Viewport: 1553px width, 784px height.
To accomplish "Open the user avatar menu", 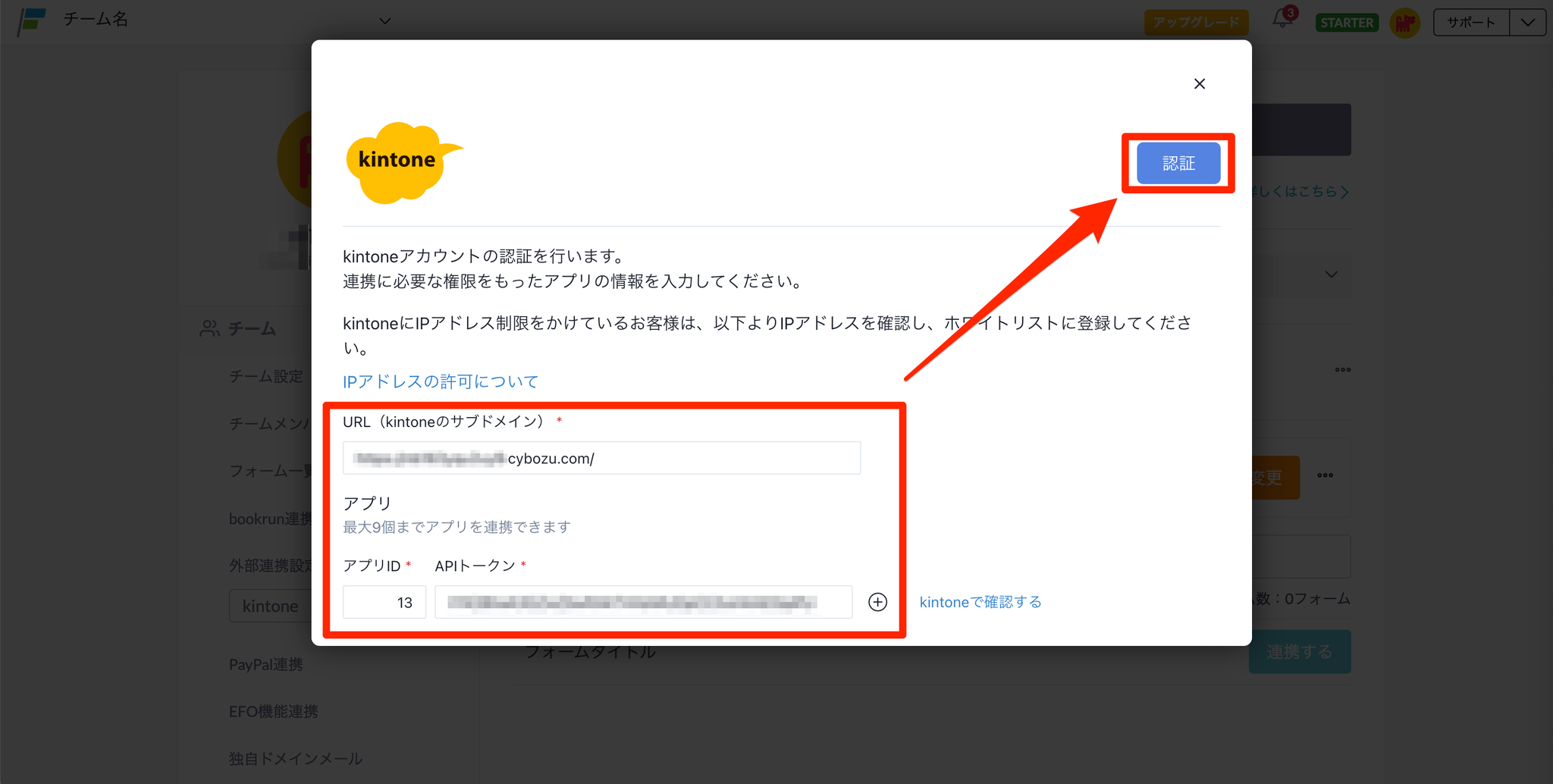I will pyautogui.click(x=1405, y=22).
